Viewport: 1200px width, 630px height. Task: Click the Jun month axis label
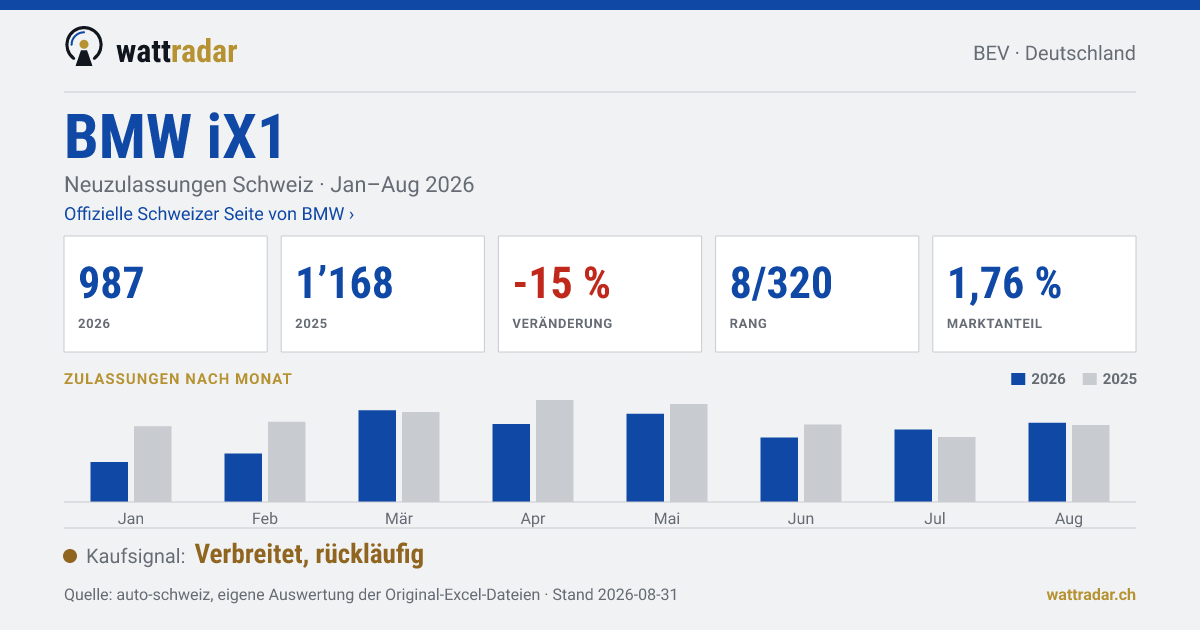(x=801, y=518)
